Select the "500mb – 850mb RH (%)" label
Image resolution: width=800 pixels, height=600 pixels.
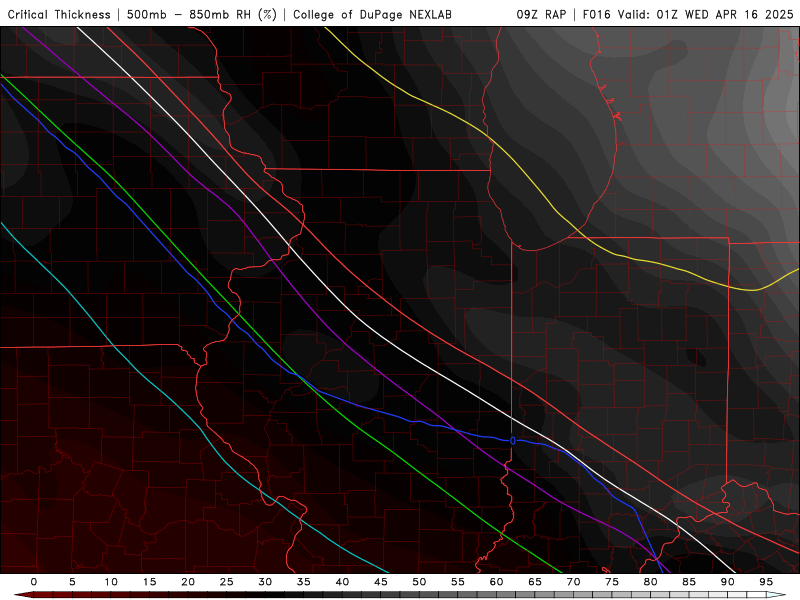(202, 14)
